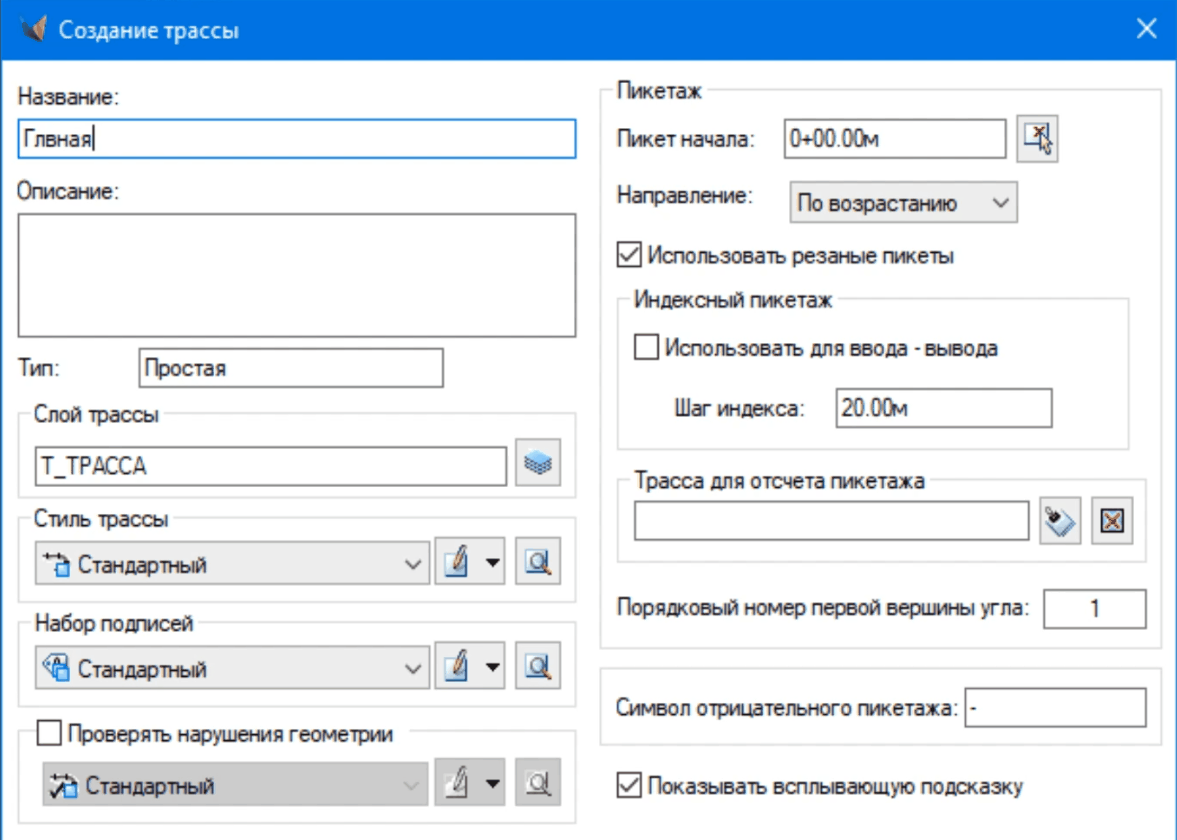The image size is (1177, 840).
Task: Uncheck Использовать резаные пикеты
Action: tap(629, 256)
